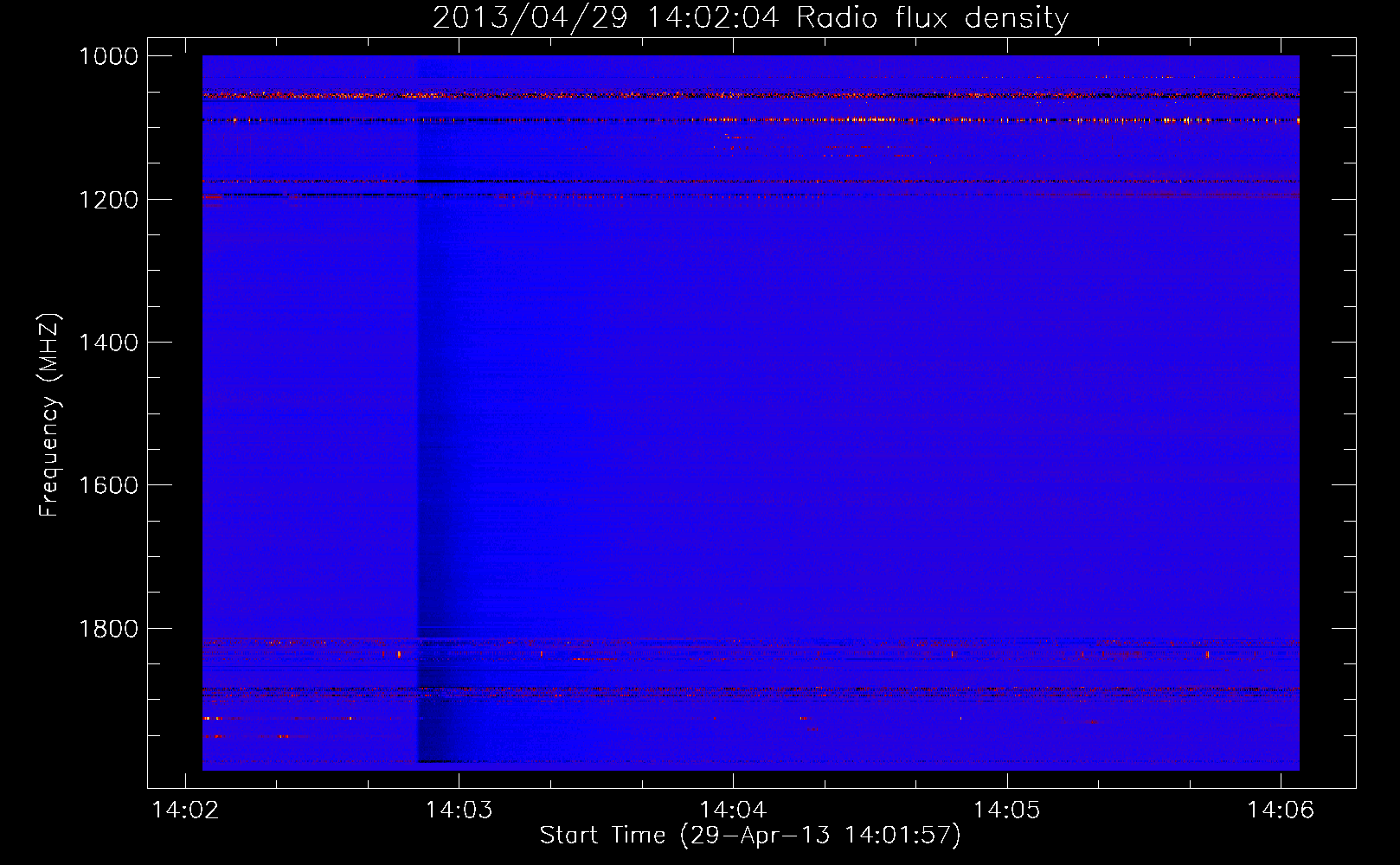The height and width of the screenshot is (865, 1400).
Task: Click the 14:03 time tick label
Action: coord(459,810)
